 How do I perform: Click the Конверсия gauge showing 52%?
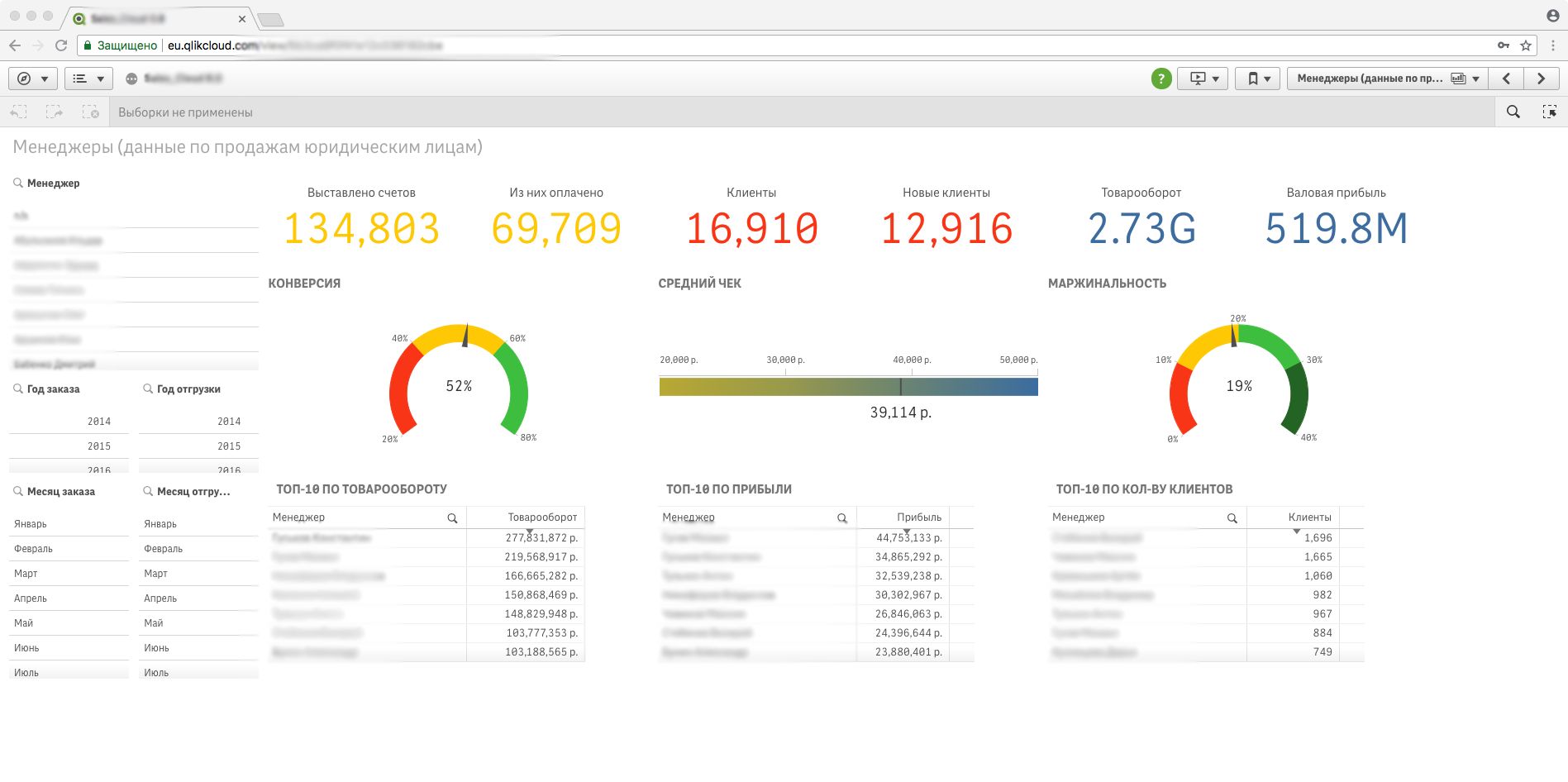coord(459,381)
